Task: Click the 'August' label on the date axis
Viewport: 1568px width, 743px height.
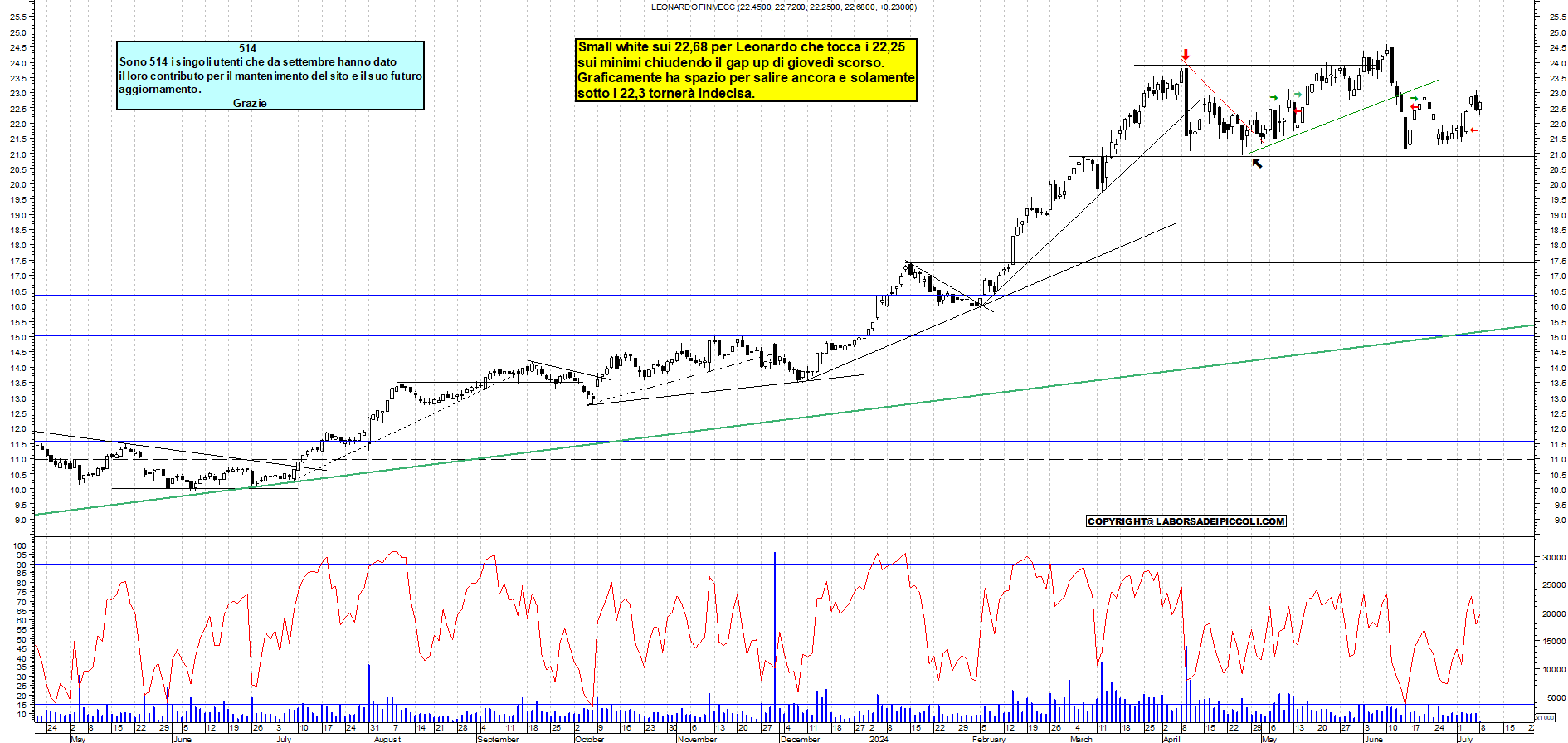Action: coord(387,739)
